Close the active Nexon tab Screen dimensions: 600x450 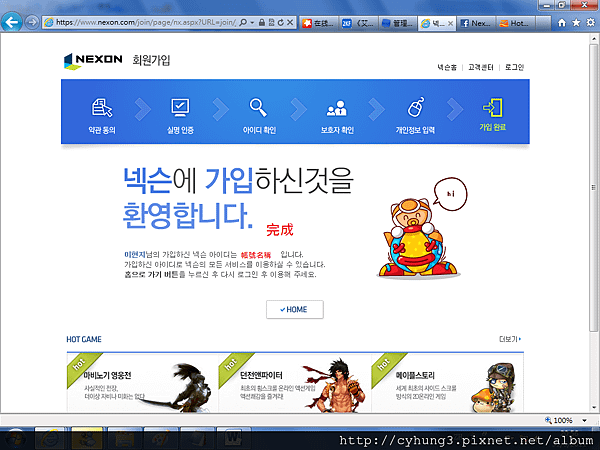[450, 23]
